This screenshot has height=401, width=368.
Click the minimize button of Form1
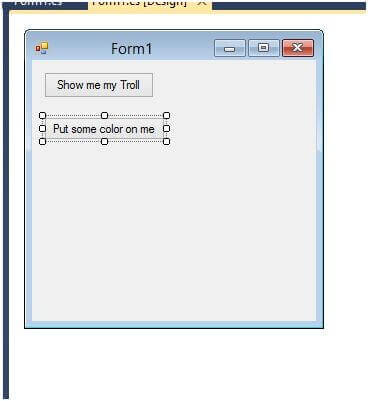[x=230, y=48]
